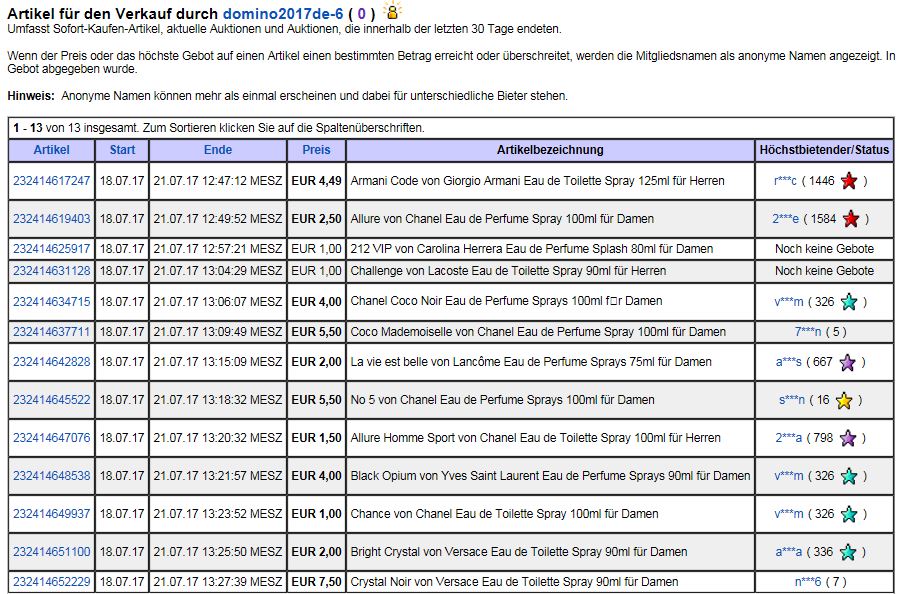
Task: Click the new-user icon beside domino2017de-6
Action: tap(392, 11)
